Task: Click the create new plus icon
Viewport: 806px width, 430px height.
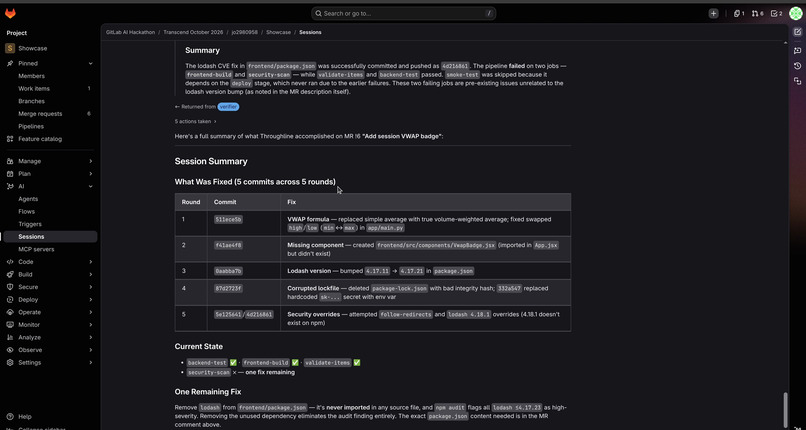Action: click(x=713, y=14)
